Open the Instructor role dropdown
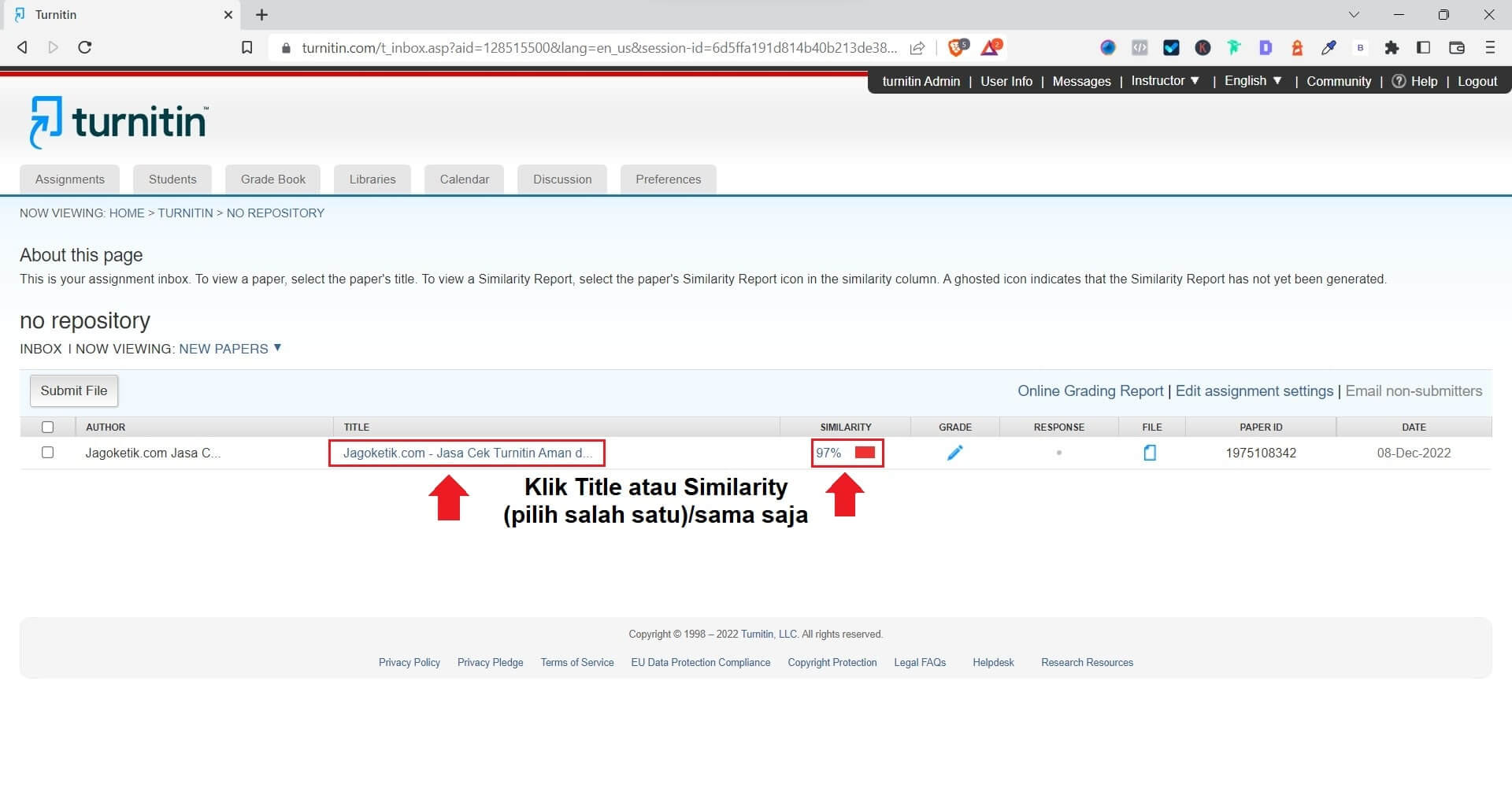 tap(1165, 80)
